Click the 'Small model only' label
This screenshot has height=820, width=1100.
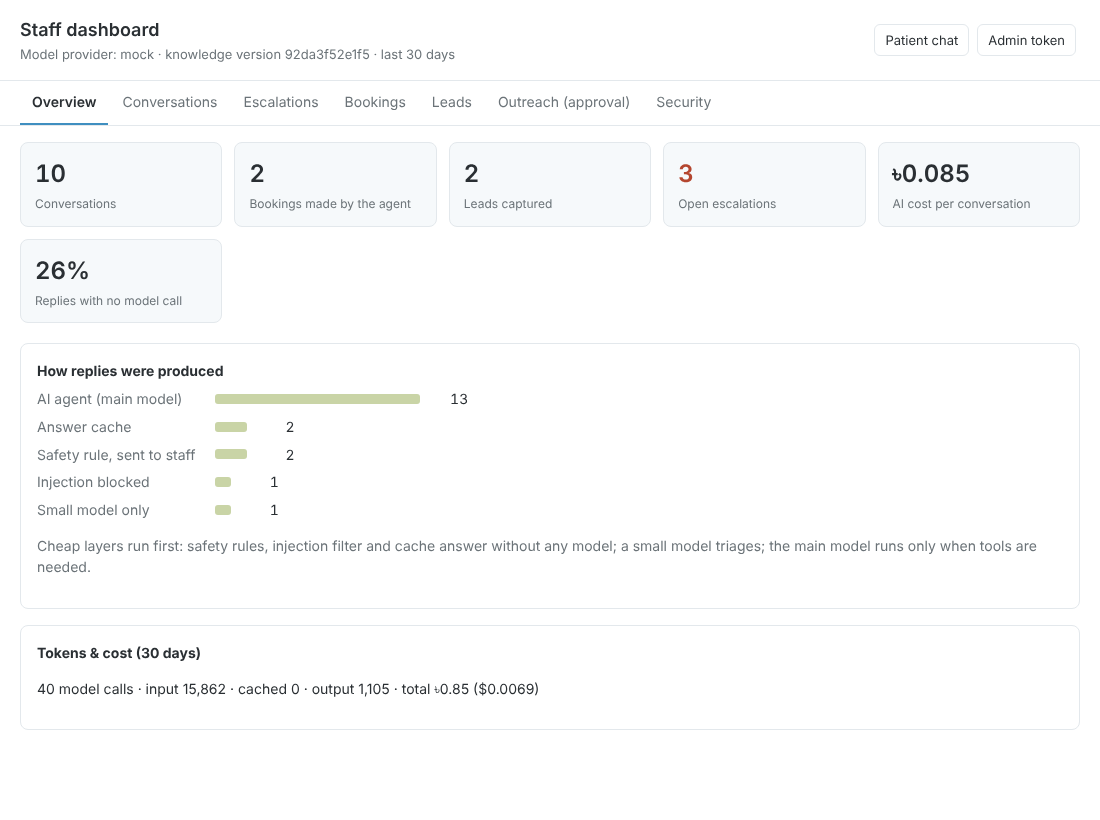tap(93, 511)
